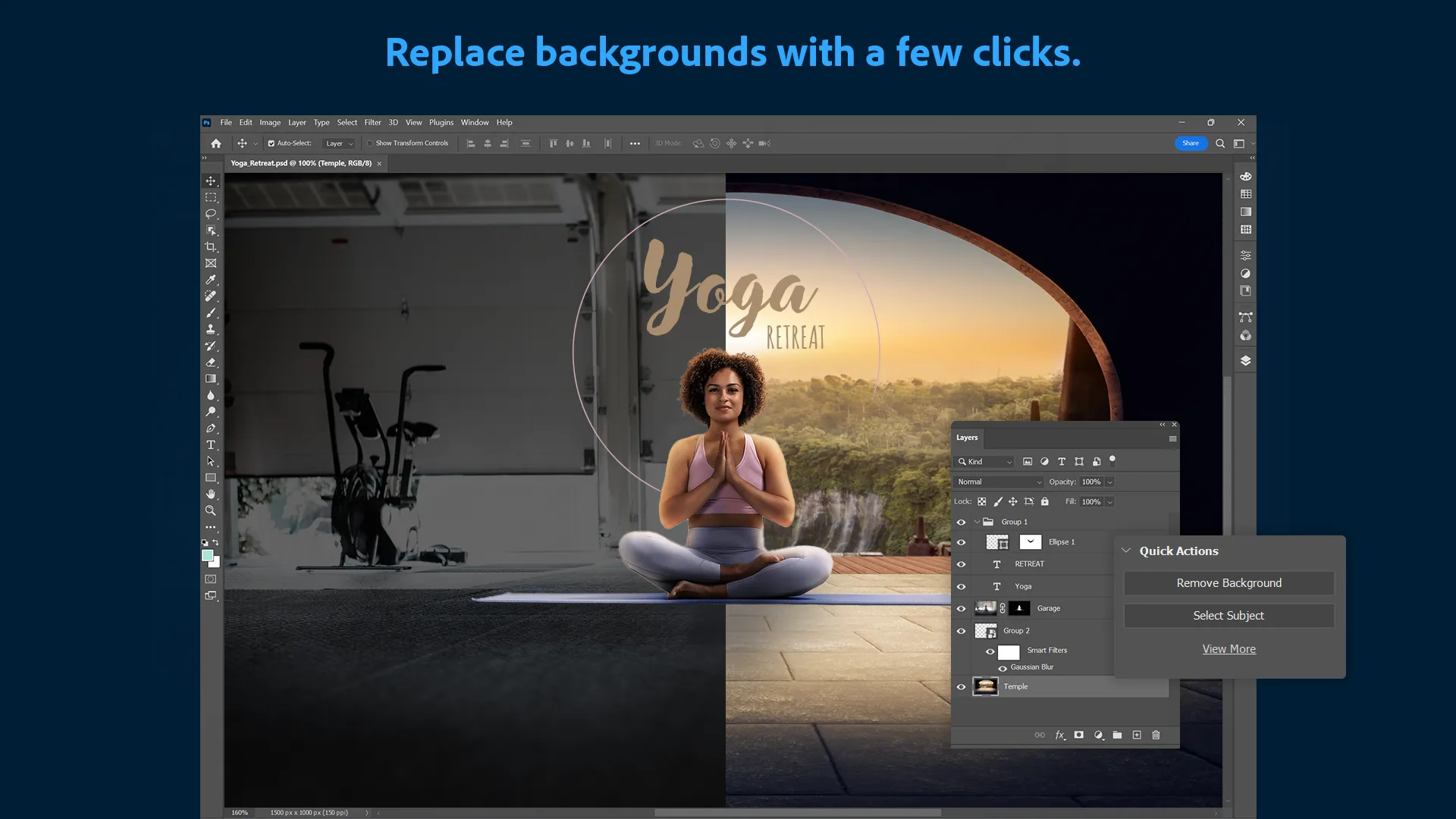Open the Normal blend mode dropdown
Viewport: 1456px width, 819px height.
point(998,481)
